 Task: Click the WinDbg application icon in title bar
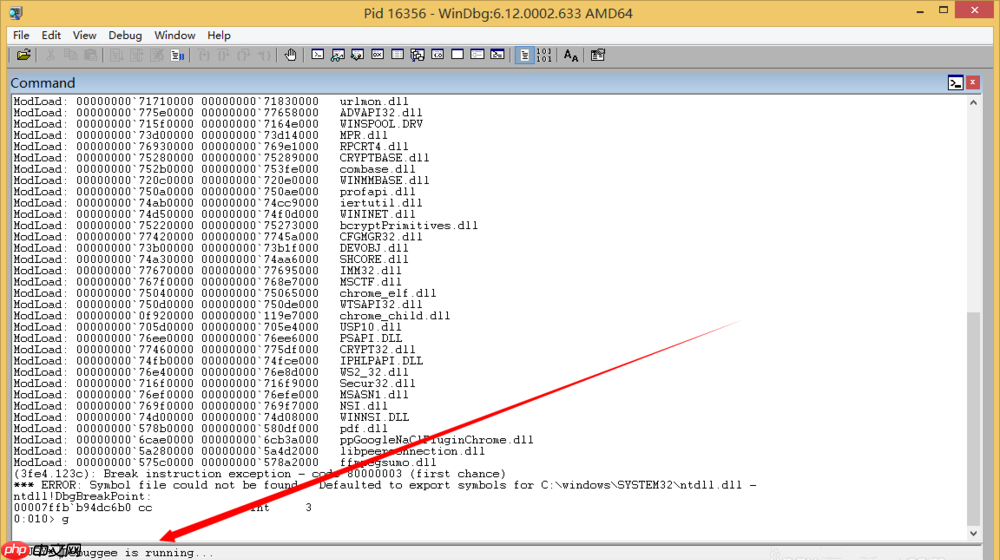point(16,13)
